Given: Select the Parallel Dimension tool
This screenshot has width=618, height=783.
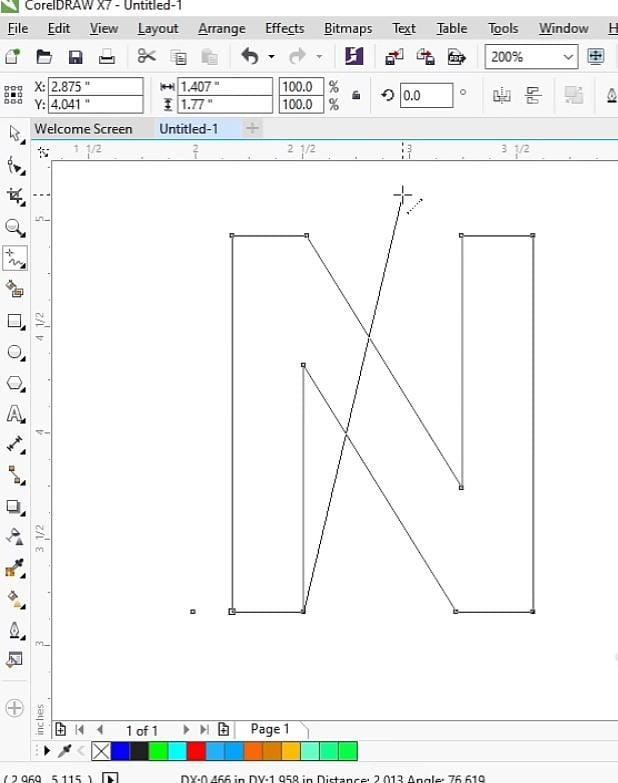Looking at the screenshot, I should [15, 444].
